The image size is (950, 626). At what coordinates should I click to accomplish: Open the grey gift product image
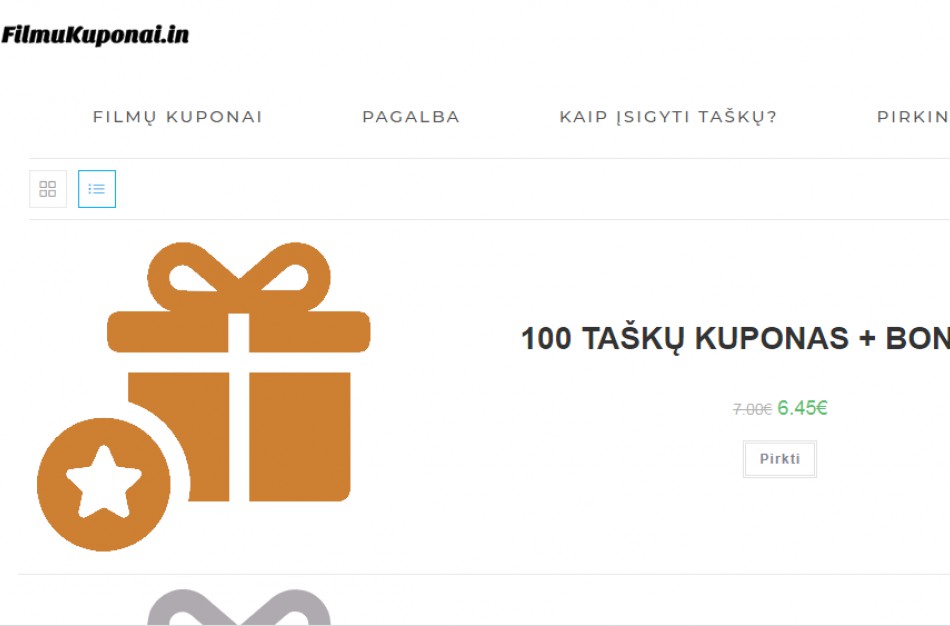pos(239,607)
